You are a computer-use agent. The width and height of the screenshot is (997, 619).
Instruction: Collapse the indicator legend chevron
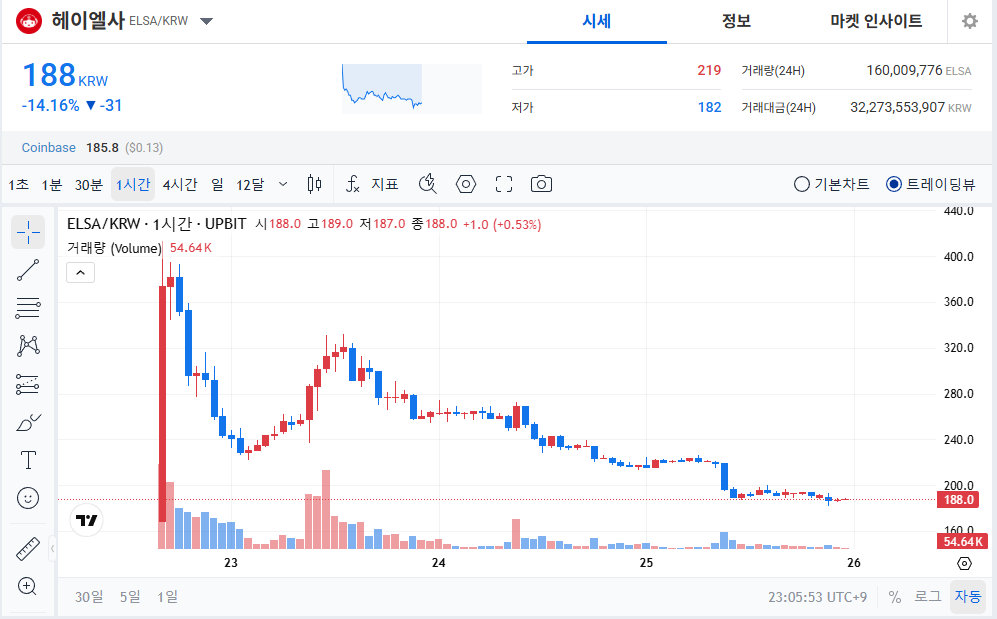point(81,273)
